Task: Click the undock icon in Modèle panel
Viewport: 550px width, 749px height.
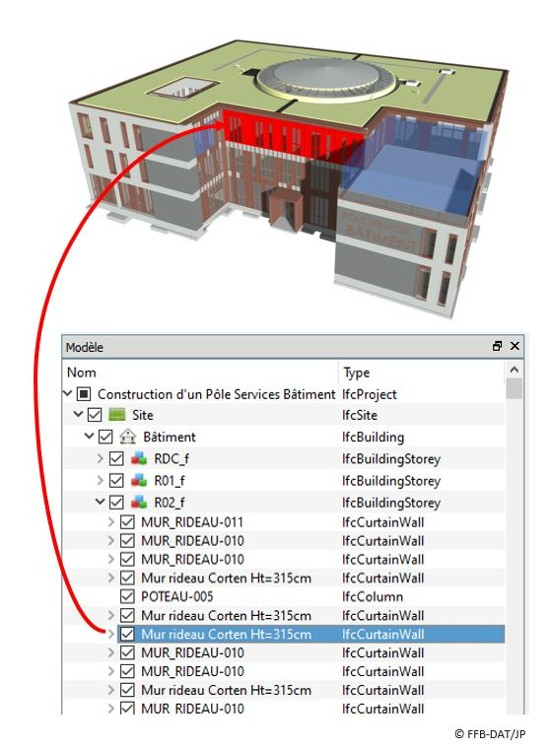Action: [497, 346]
